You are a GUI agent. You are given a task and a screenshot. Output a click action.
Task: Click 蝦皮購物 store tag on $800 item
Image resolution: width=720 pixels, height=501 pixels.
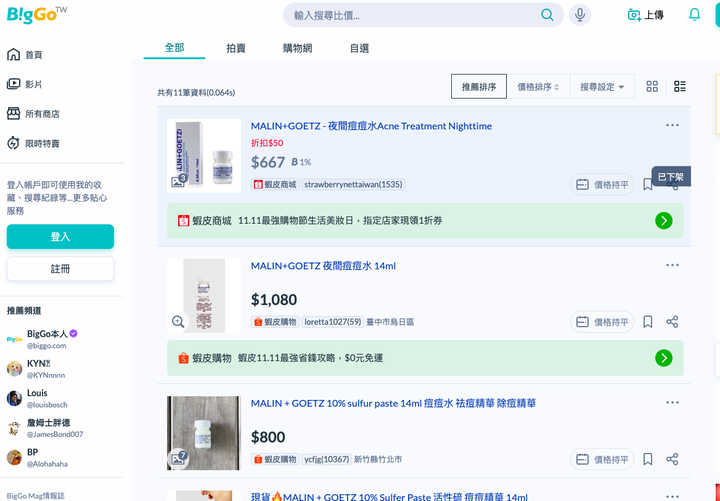click(x=275, y=459)
